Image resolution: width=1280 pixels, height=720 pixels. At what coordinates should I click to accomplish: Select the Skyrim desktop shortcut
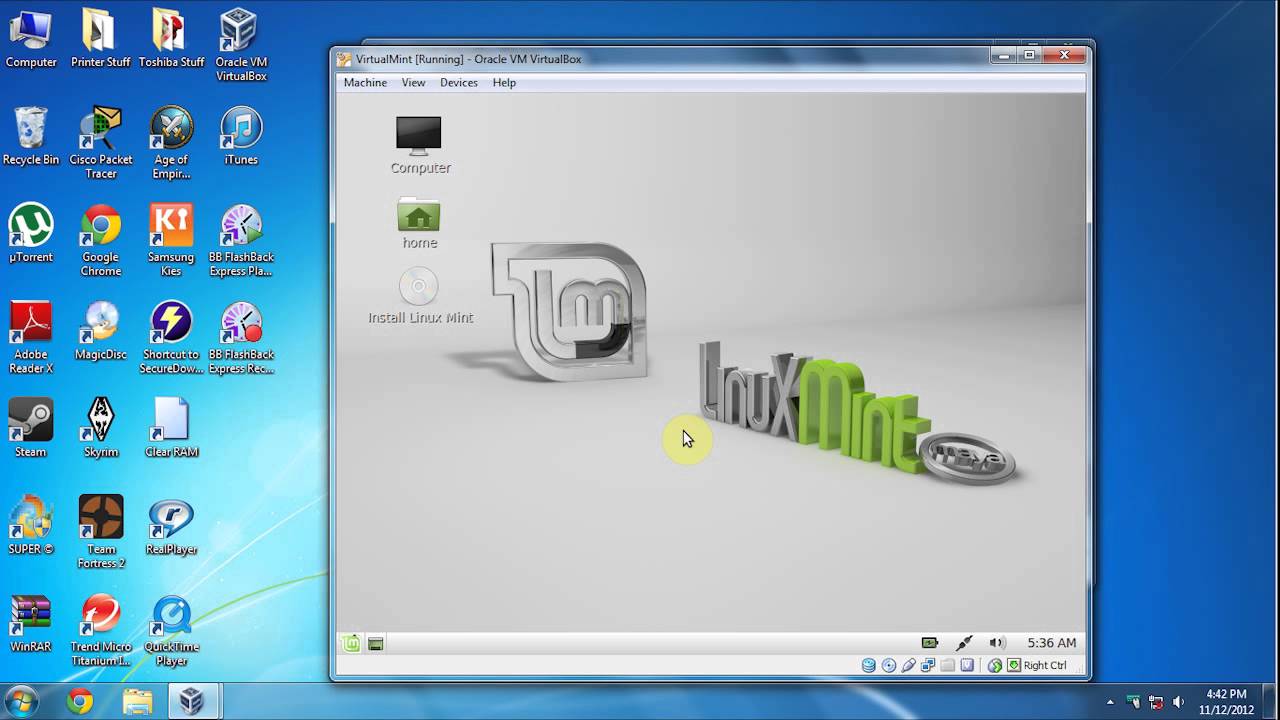(x=100, y=428)
